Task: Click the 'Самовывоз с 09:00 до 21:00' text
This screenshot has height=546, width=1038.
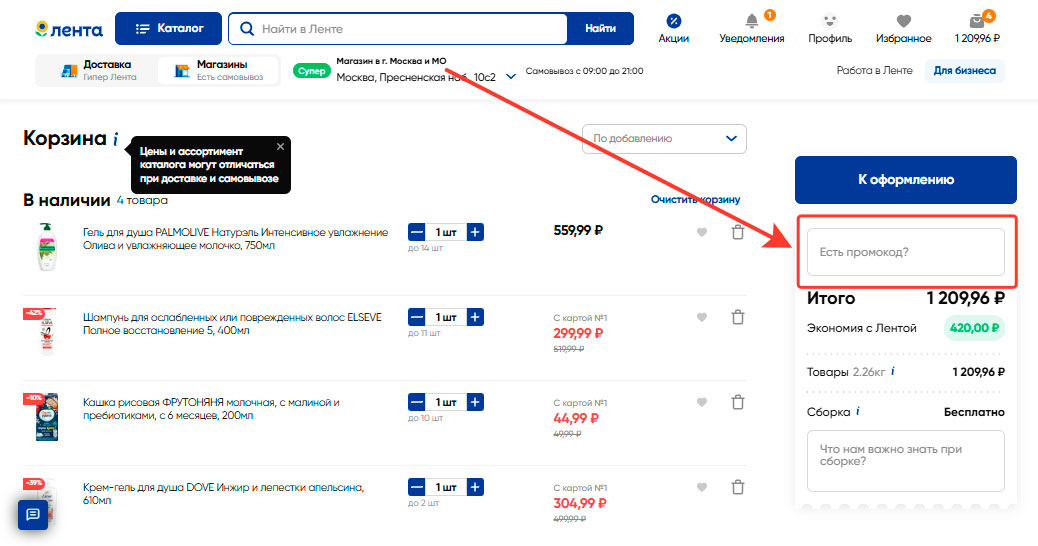Action: pyautogui.click(x=585, y=71)
